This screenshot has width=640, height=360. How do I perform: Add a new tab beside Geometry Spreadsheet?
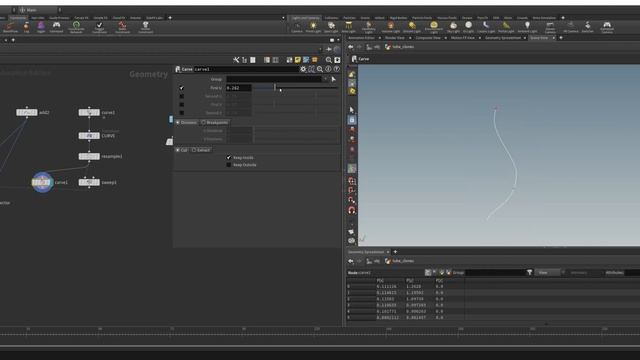coord(395,251)
